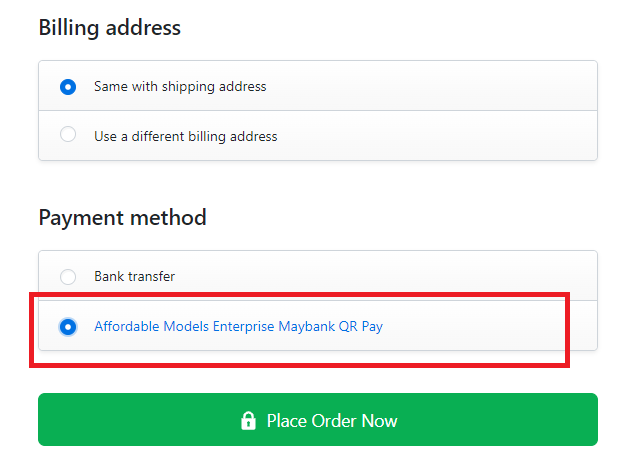
Task: Click the red highlight border around Maybank option
Action: pyautogui.click(x=299, y=295)
